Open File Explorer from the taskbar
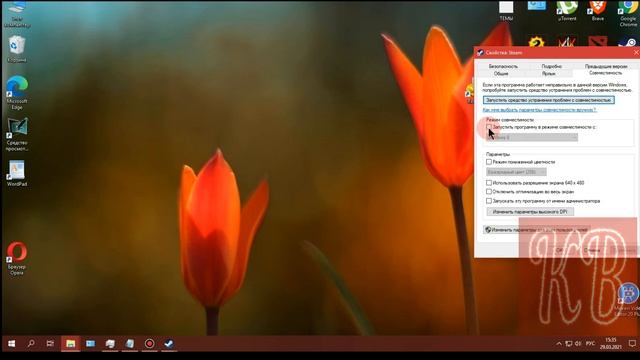Screen dimensions: 640x360 tap(70, 344)
